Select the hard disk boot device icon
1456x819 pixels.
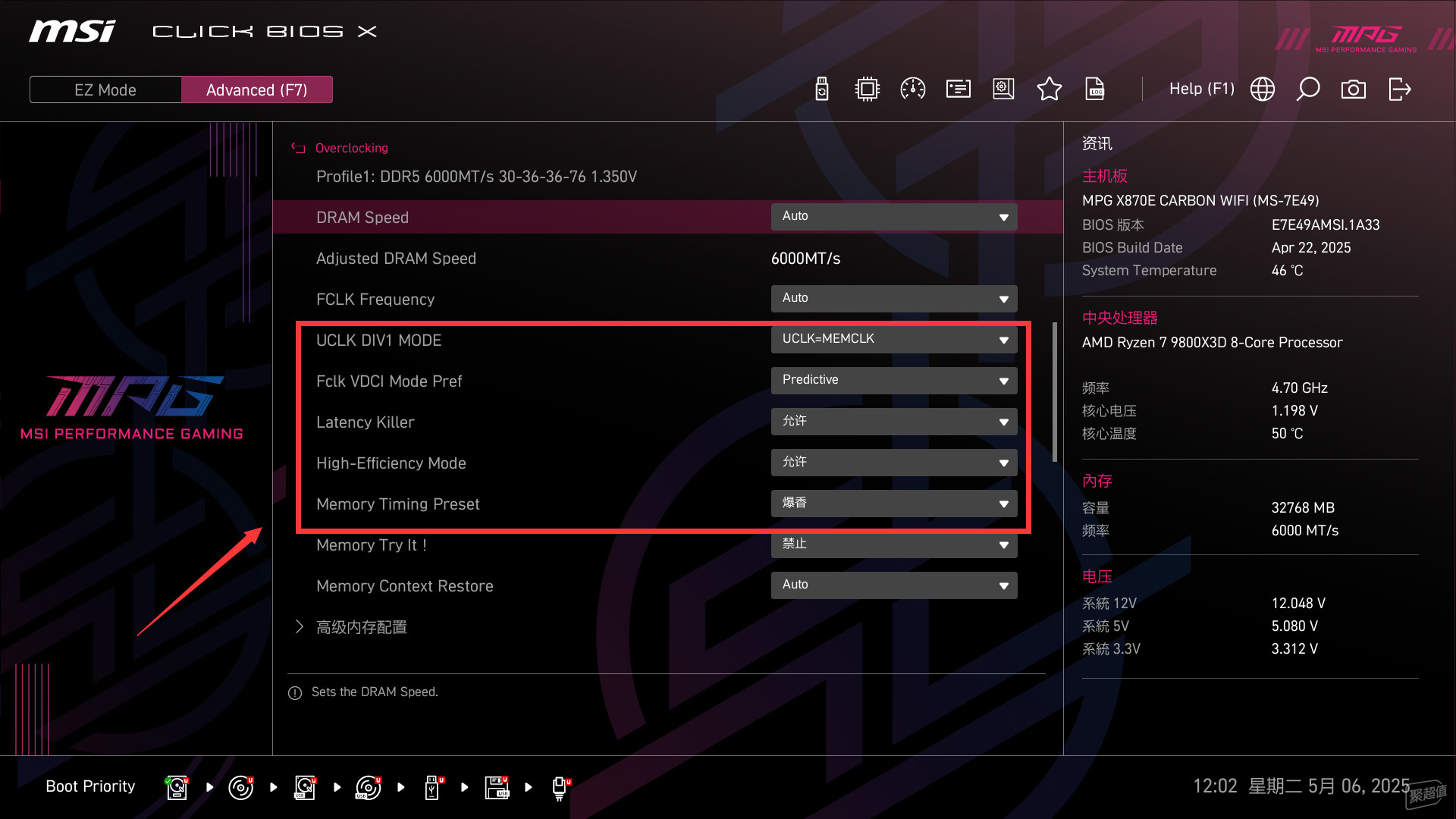click(177, 787)
